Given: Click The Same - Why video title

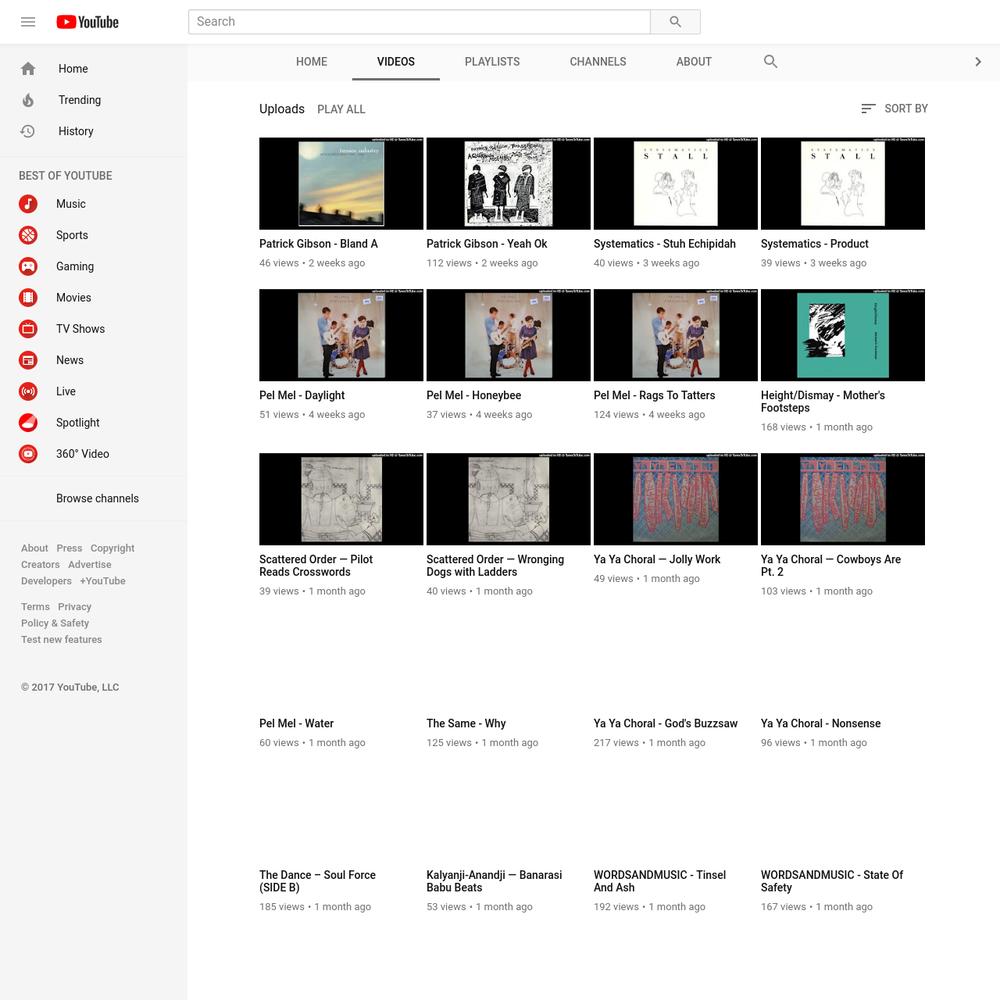Looking at the screenshot, I should 466,723.
